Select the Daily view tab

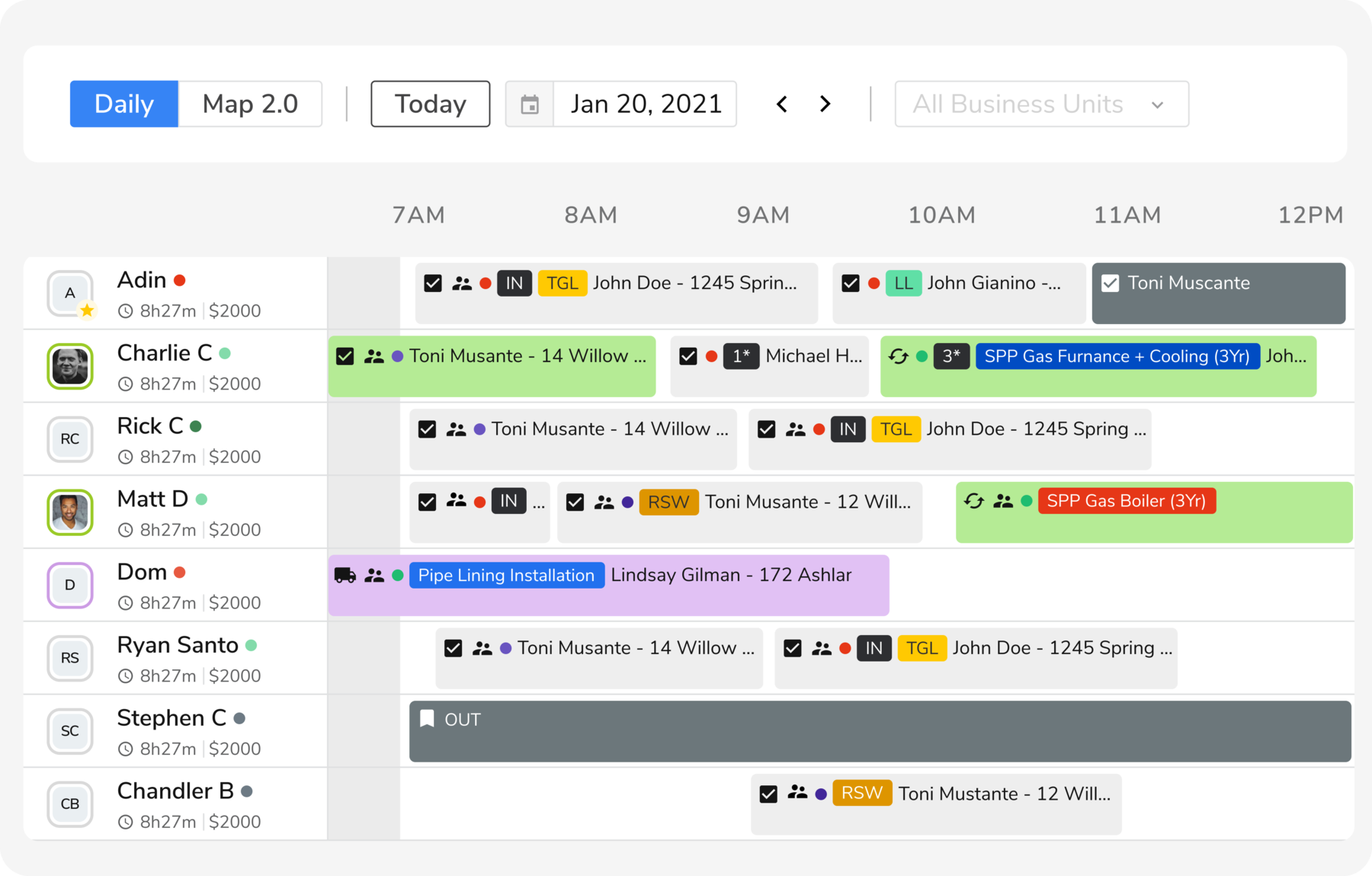(123, 104)
